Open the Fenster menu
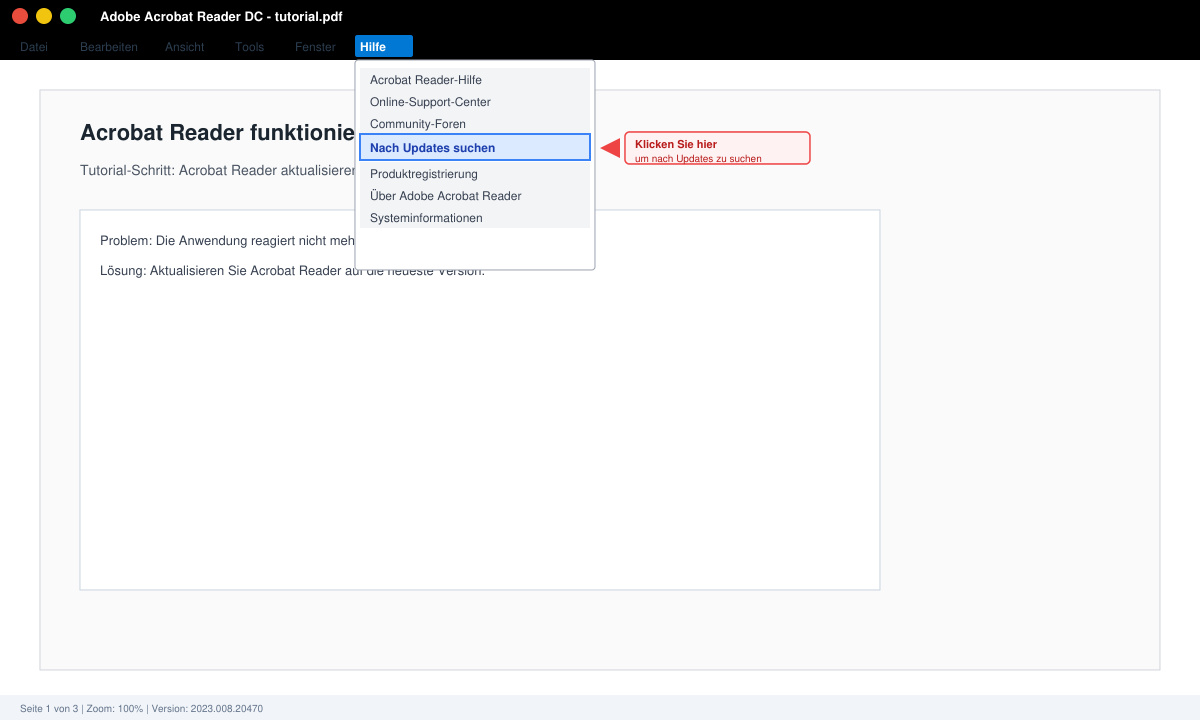This screenshot has height=720, width=1200. pyautogui.click(x=315, y=47)
